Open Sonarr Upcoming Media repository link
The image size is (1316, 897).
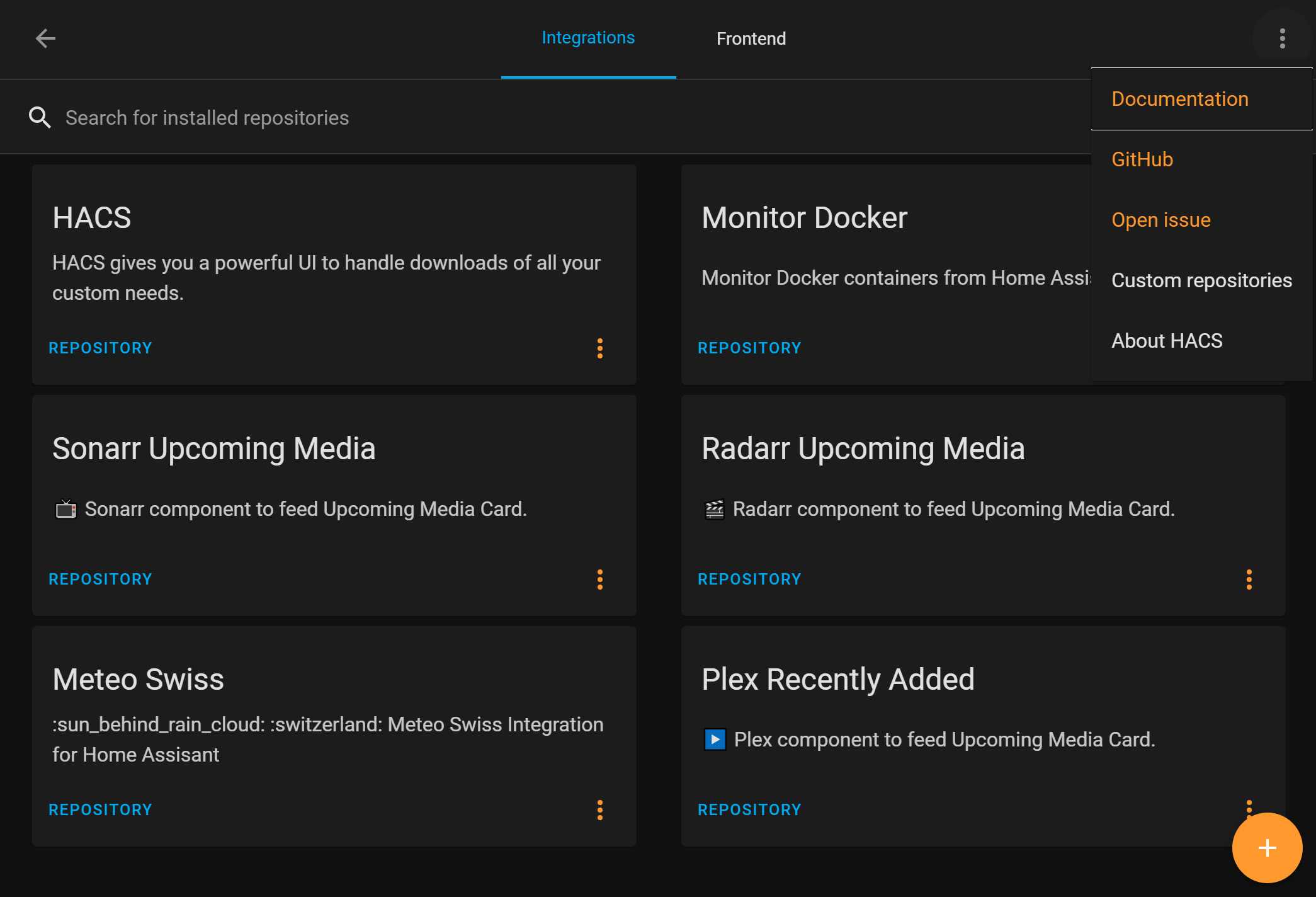101,580
